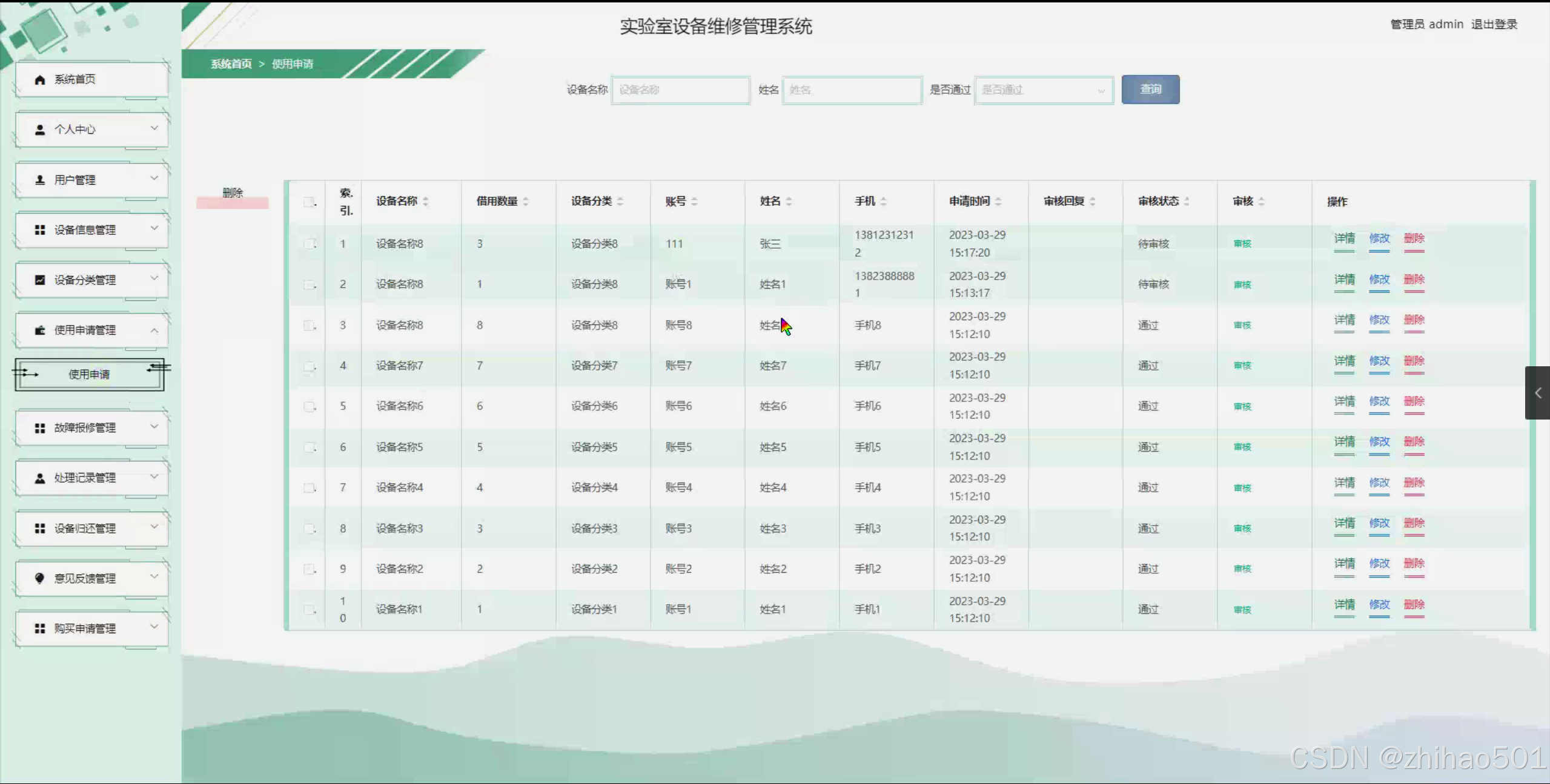Click the 使用申请管理 briefcase icon
The image size is (1550, 784).
pos(39,330)
